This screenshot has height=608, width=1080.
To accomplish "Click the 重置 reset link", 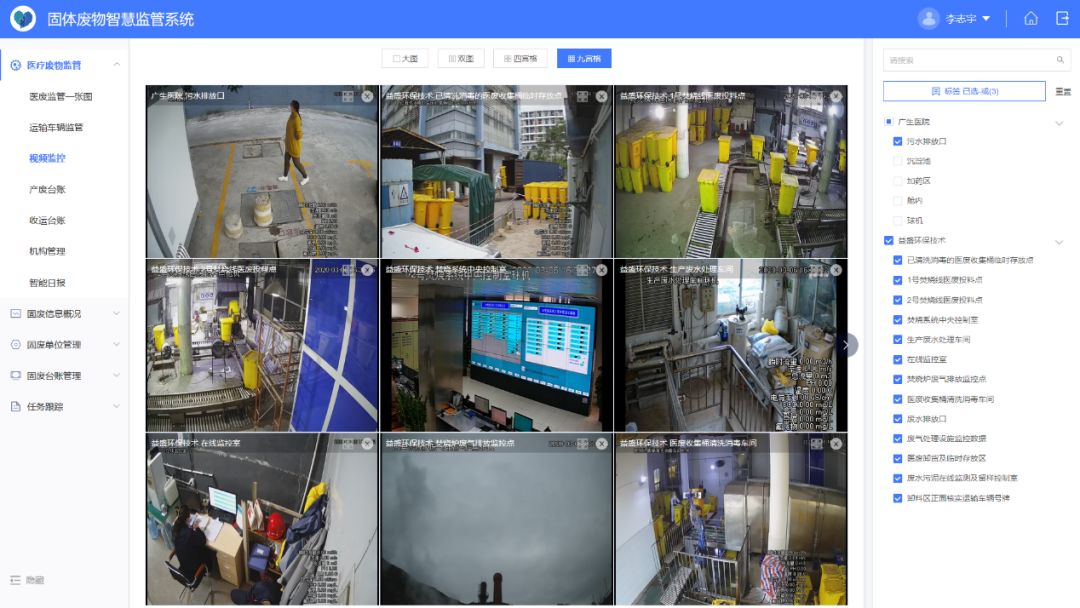I will (1063, 92).
